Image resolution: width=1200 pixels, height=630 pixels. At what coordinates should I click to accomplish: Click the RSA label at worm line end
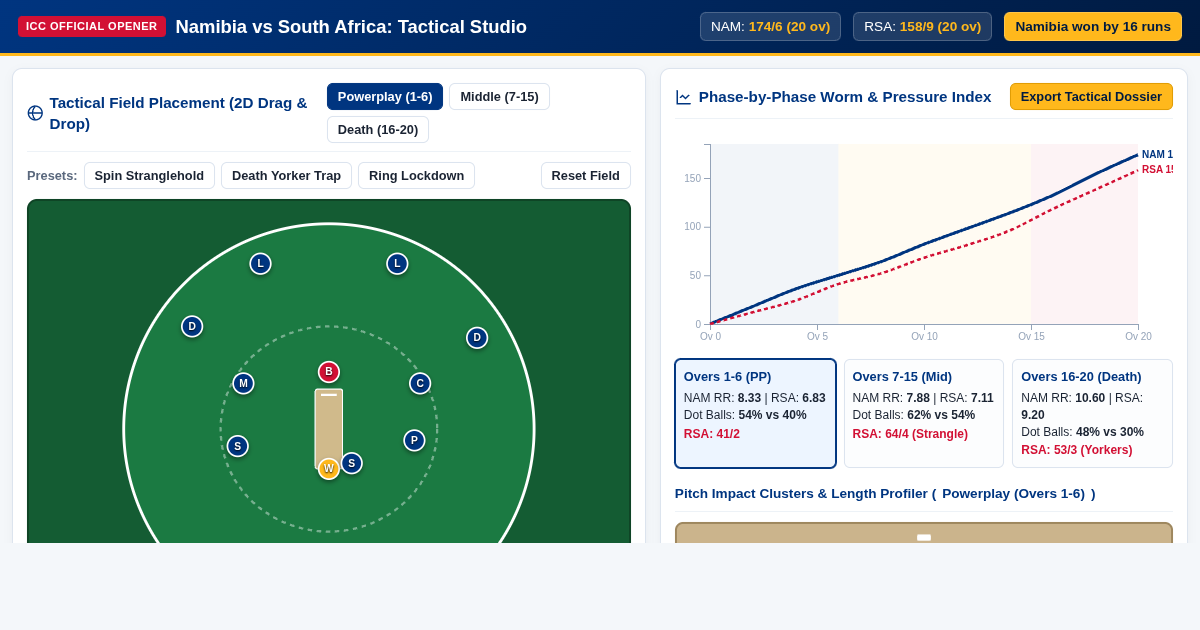pyautogui.click(x=1157, y=170)
